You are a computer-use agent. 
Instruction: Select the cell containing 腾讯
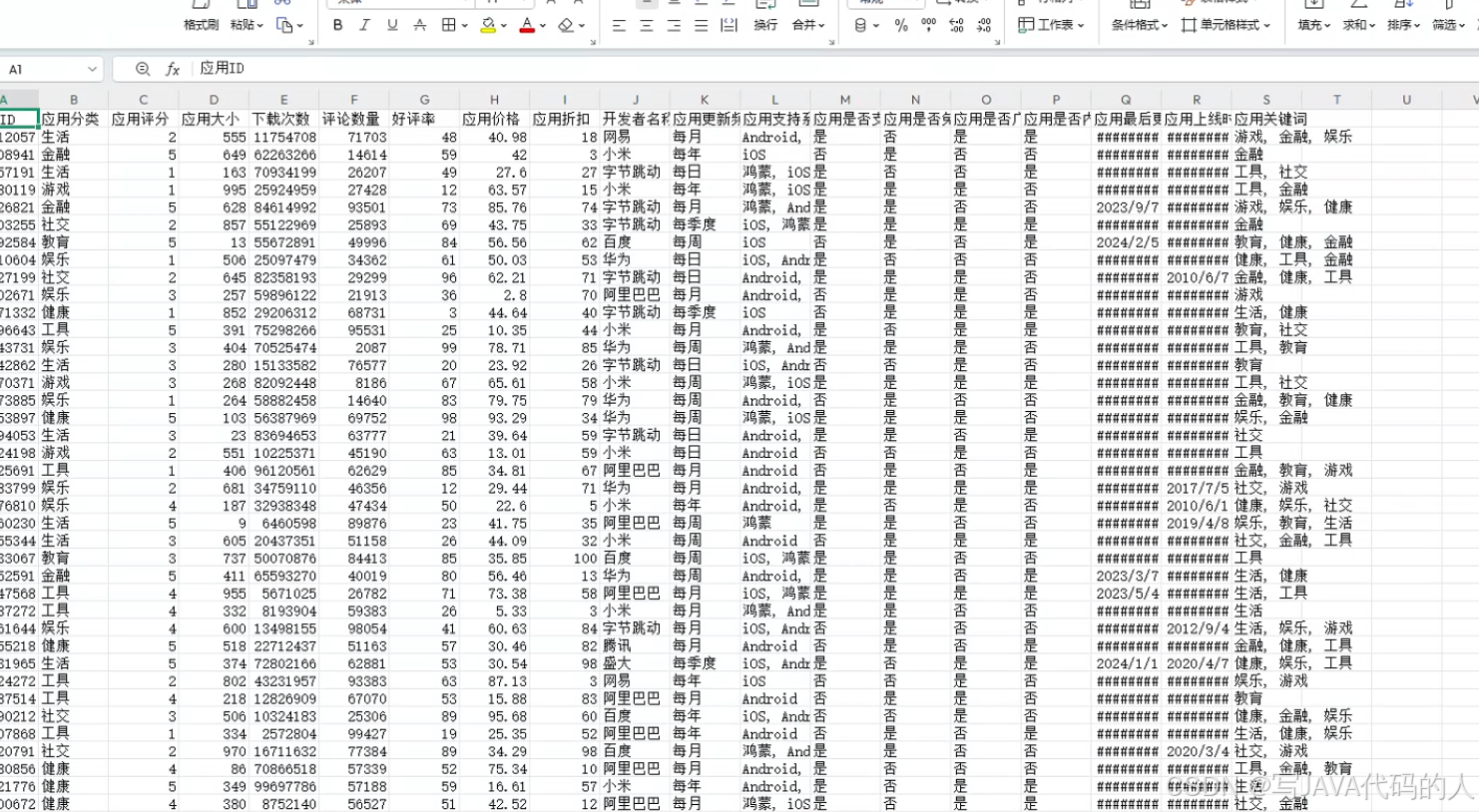pos(635,646)
